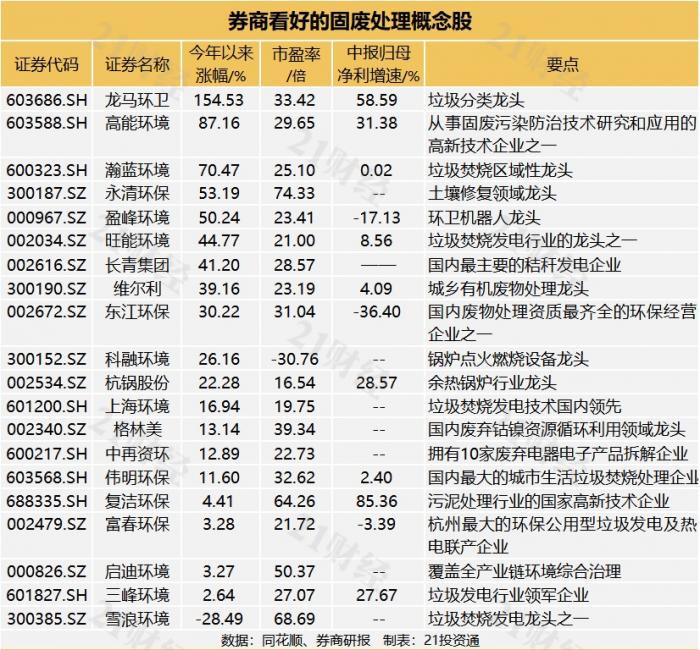Select stock name 长青集团
The height and width of the screenshot is (650, 700).
(137, 265)
